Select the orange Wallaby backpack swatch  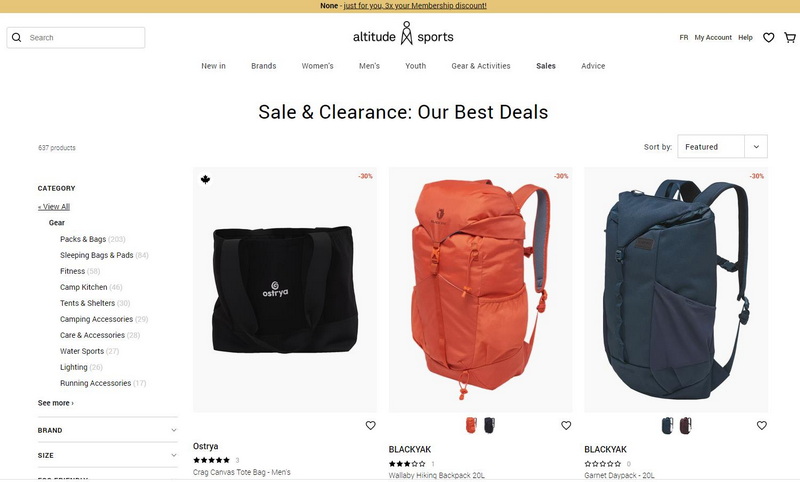(471, 425)
